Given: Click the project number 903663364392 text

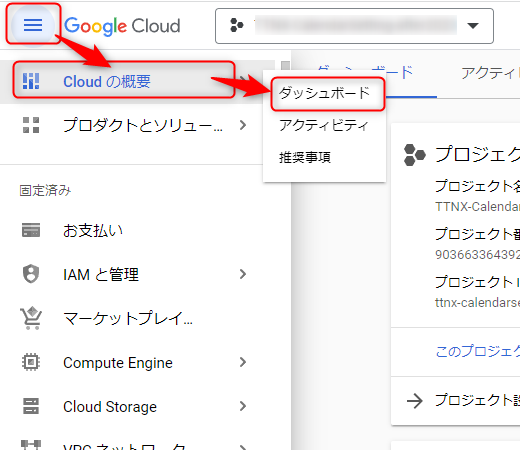Looking at the screenshot, I should point(477,255).
